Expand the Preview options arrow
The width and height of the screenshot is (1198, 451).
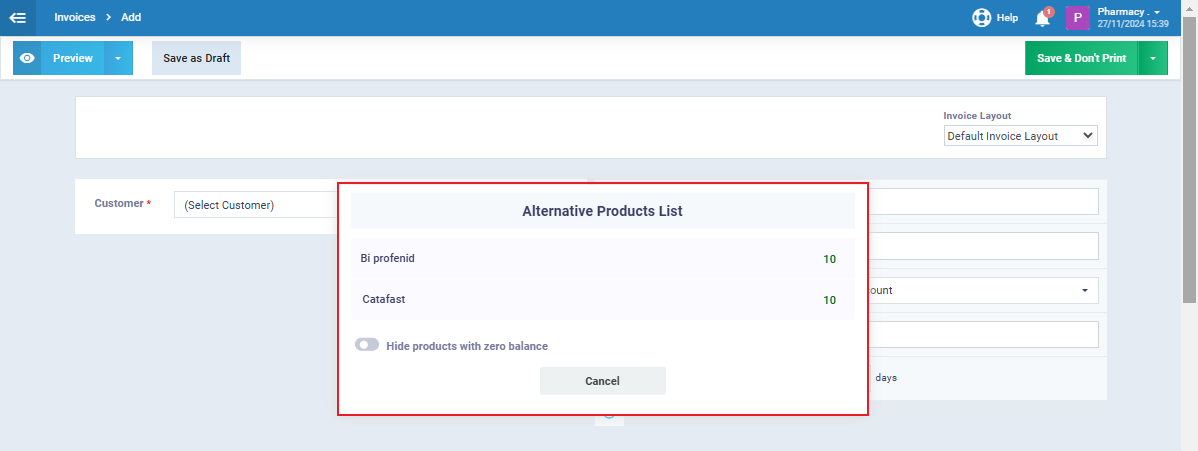tap(118, 58)
